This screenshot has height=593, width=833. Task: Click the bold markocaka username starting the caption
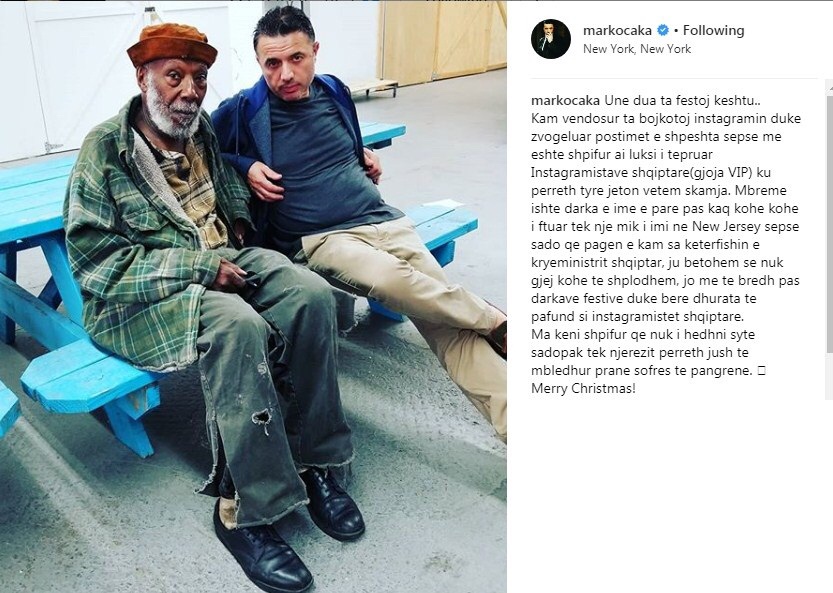pos(566,100)
